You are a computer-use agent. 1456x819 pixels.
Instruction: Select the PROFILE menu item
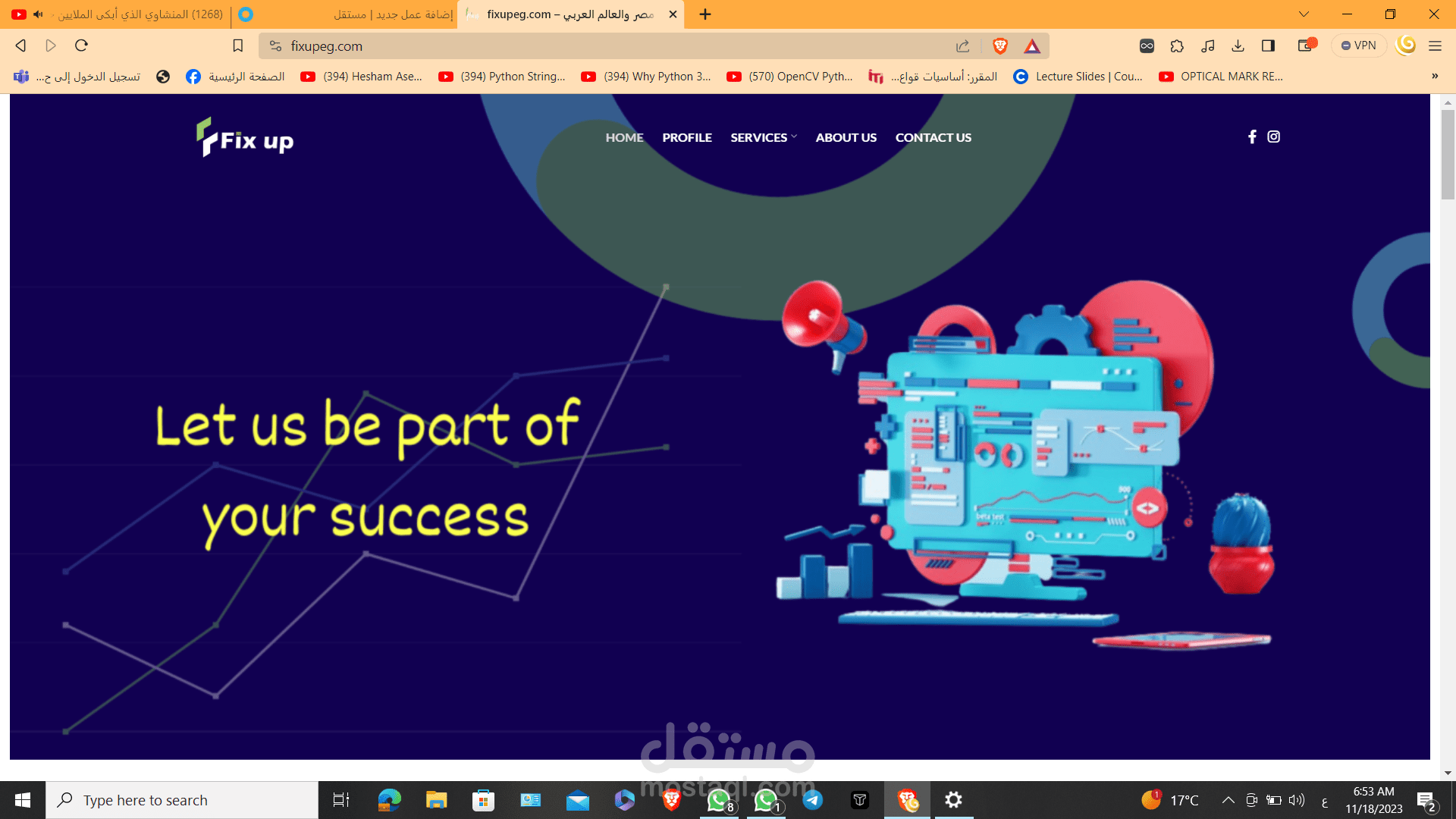coord(686,137)
